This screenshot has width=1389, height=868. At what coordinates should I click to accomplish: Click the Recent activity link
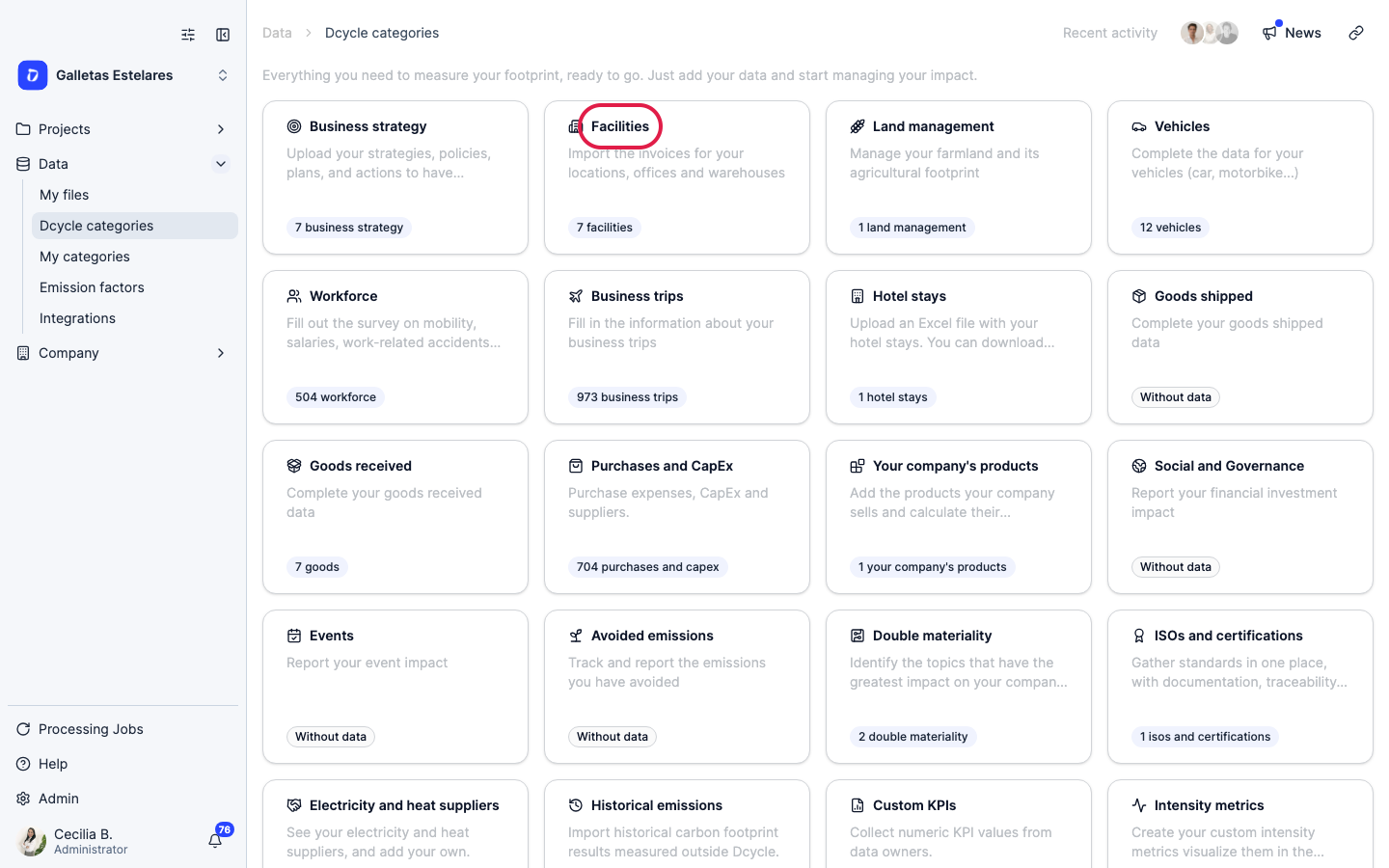pyautogui.click(x=1110, y=33)
